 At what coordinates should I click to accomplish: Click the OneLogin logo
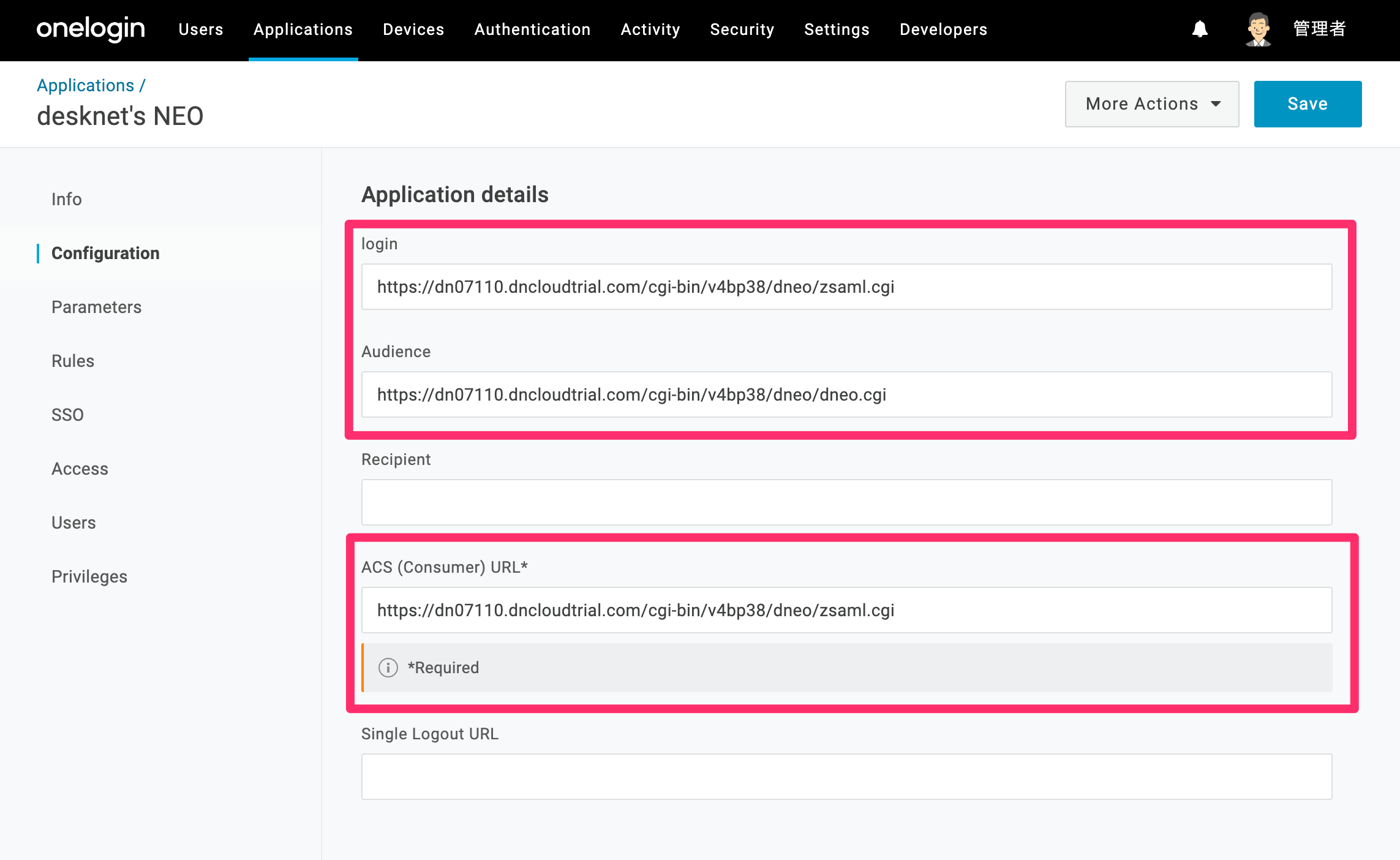point(91,29)
